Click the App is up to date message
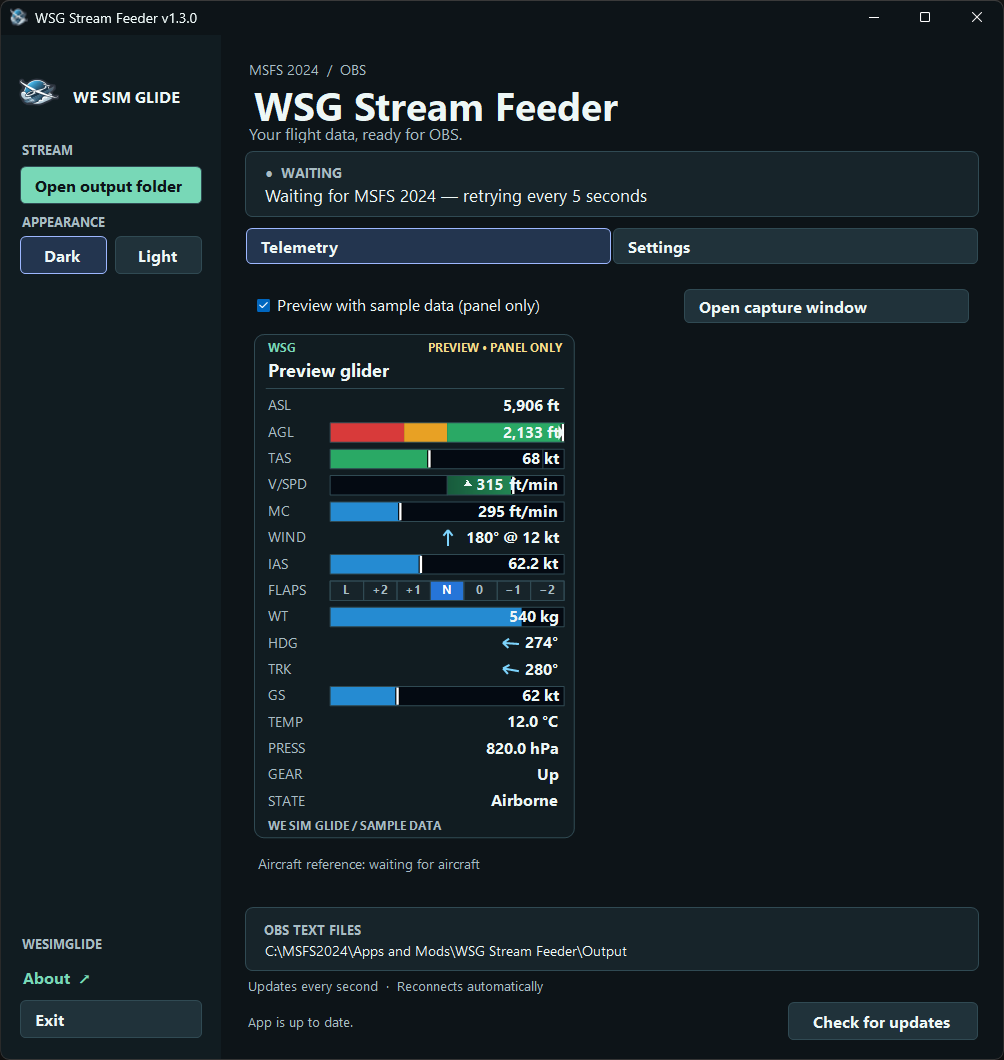 (x=300, y=1022)
